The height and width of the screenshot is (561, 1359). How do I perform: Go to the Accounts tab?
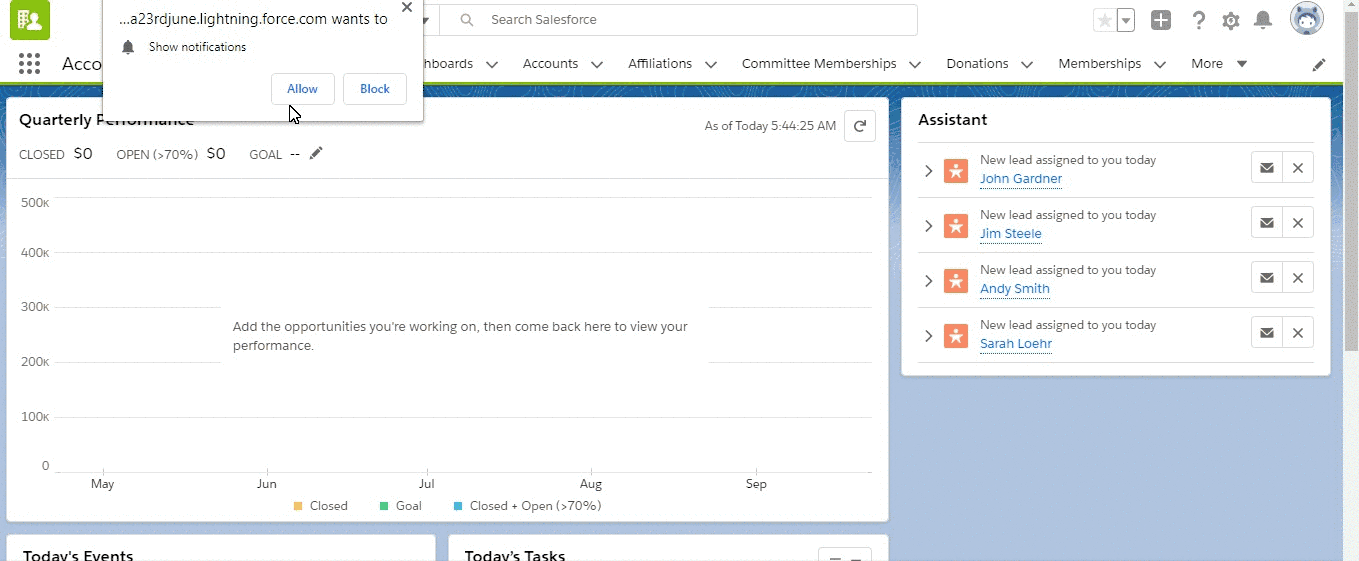click(550, 64)
